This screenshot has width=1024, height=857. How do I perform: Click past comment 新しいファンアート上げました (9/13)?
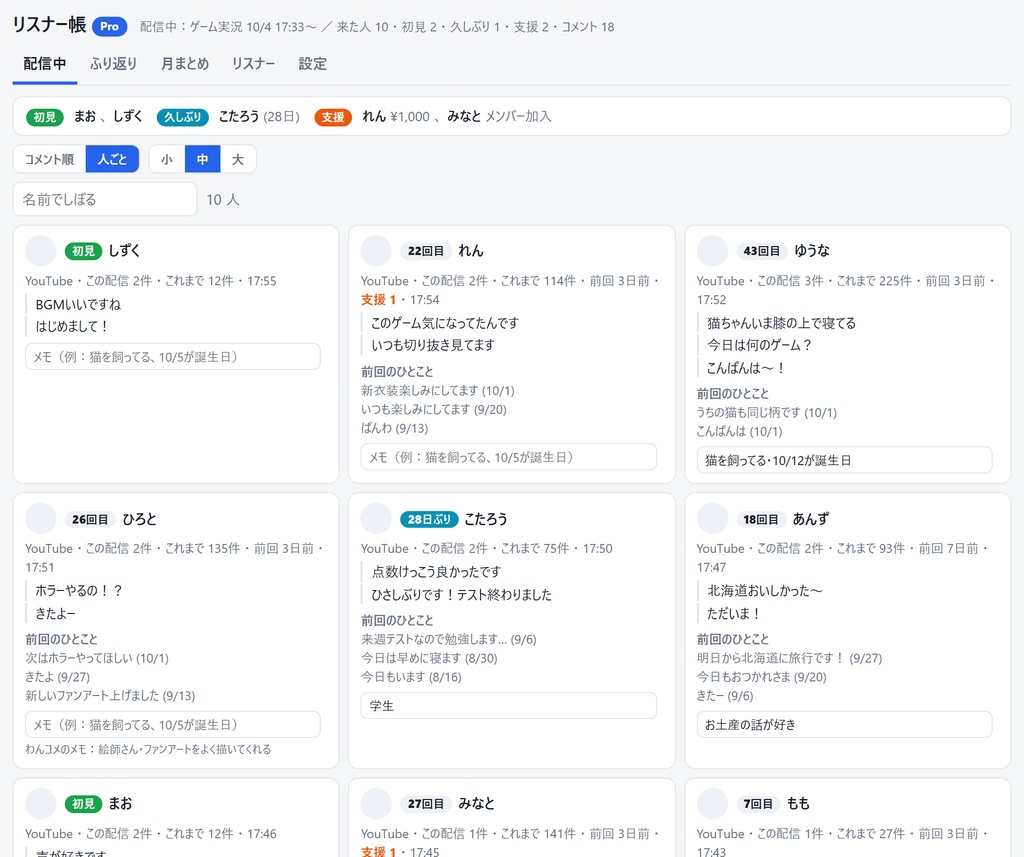pos(110,695)
